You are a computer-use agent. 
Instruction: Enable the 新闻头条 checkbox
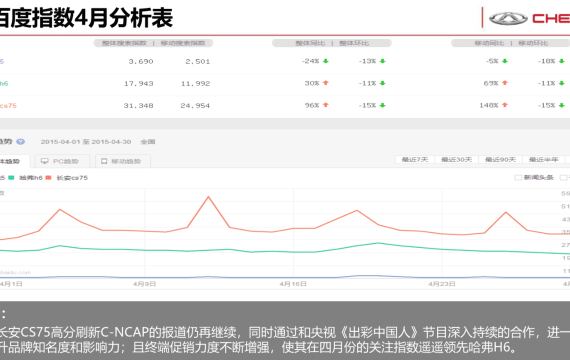point(518,177)
